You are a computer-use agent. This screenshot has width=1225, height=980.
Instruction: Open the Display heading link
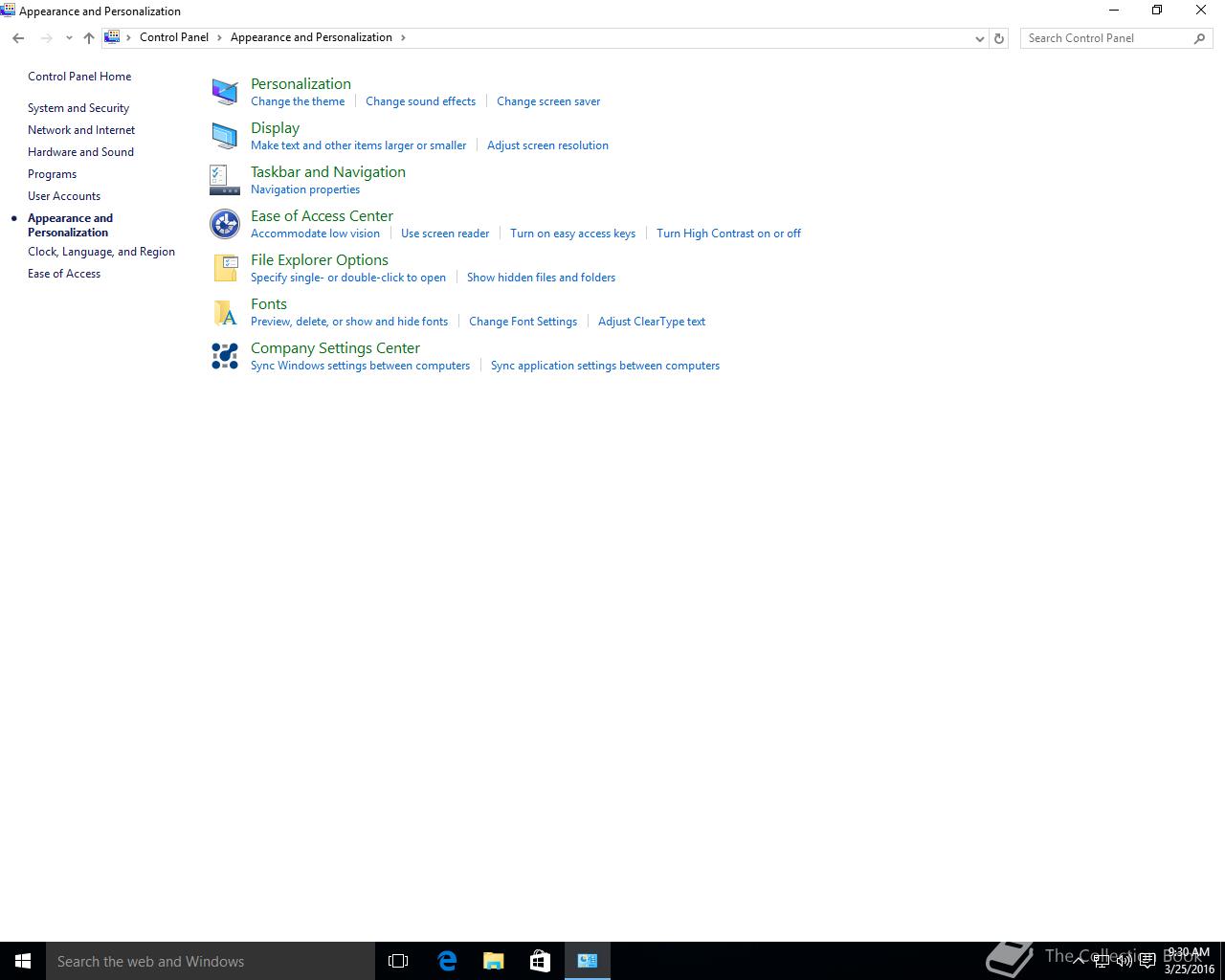pyautogui.click(x=275, y=128)
